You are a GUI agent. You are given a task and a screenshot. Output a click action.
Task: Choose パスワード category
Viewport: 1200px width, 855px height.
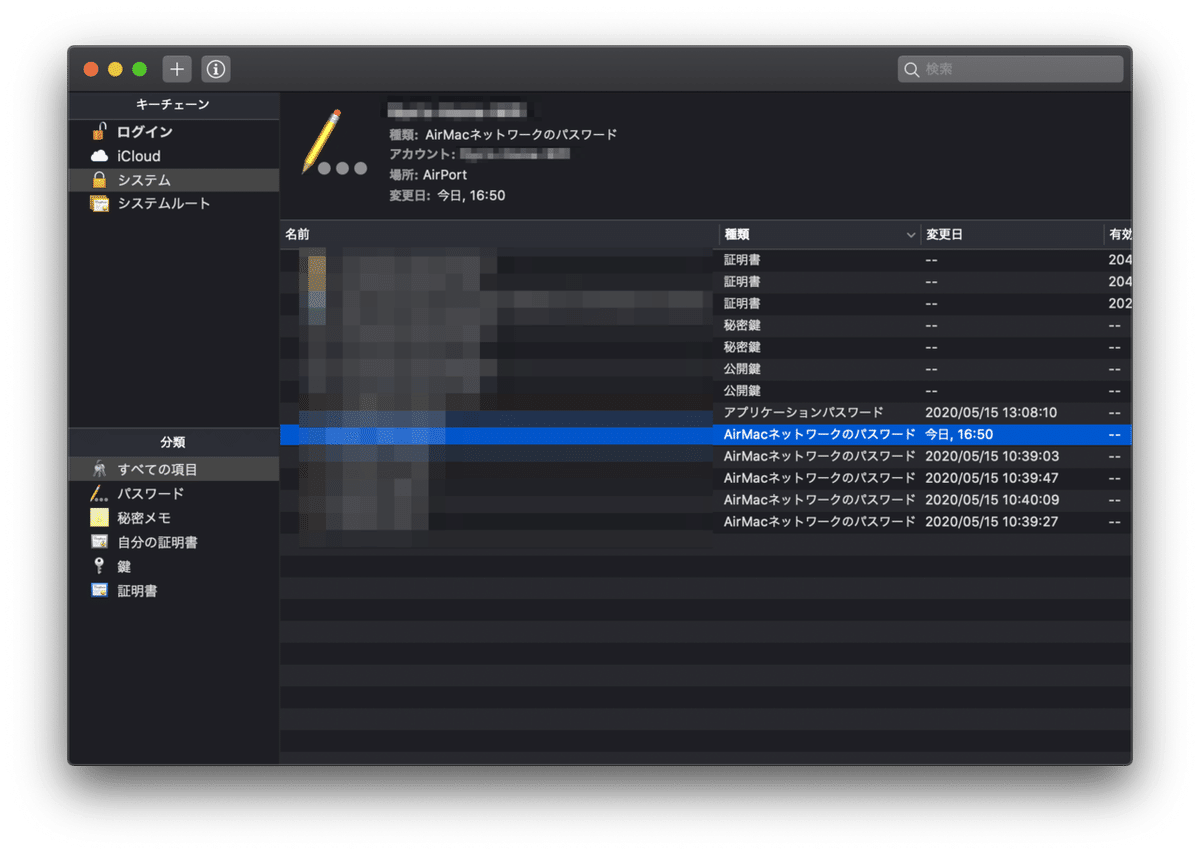[x=173, y=493]
